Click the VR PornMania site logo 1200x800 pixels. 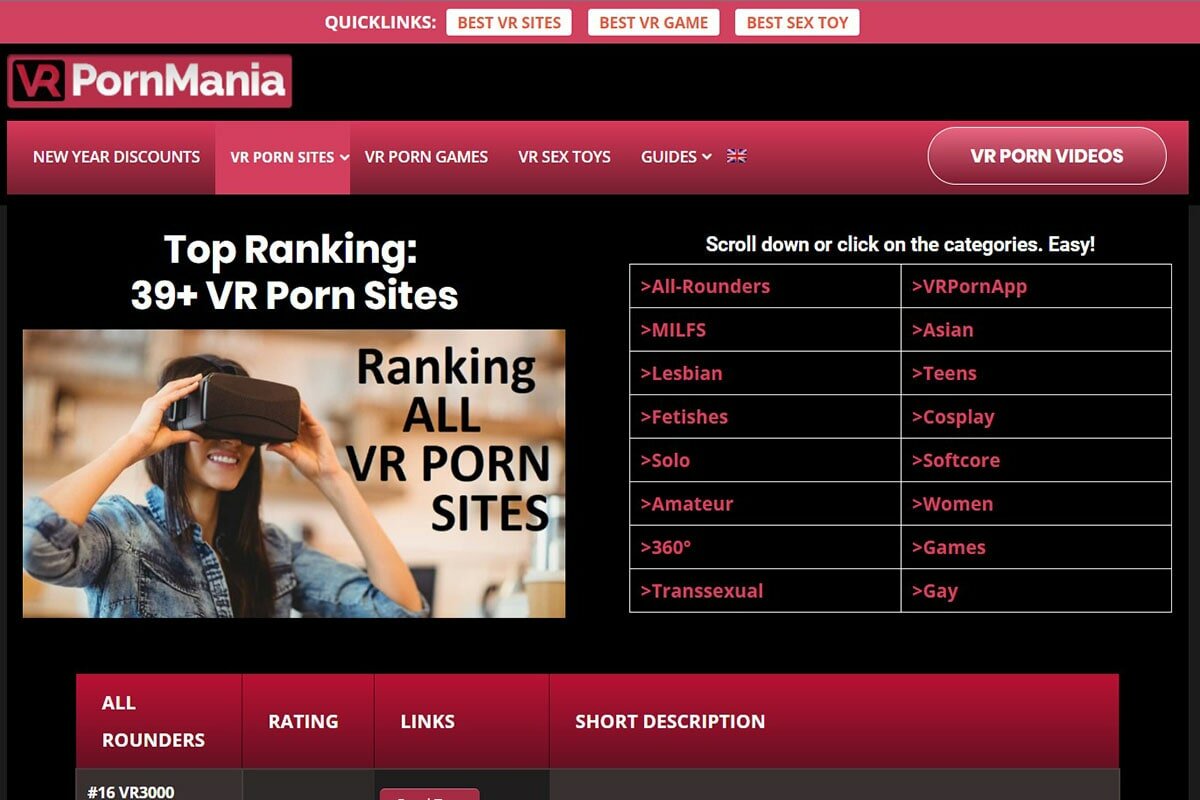(x=150, y=81)
